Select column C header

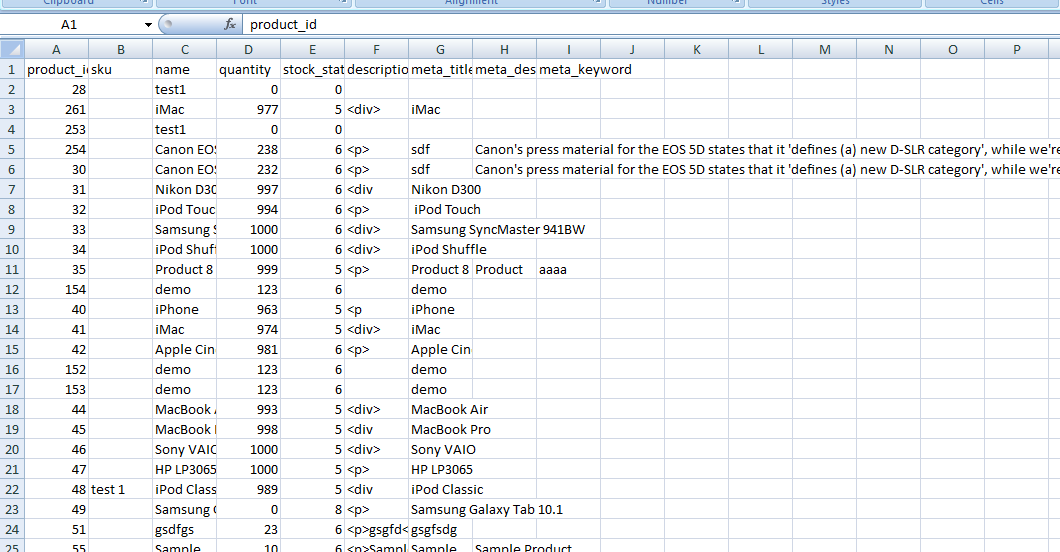pos(185,49)
